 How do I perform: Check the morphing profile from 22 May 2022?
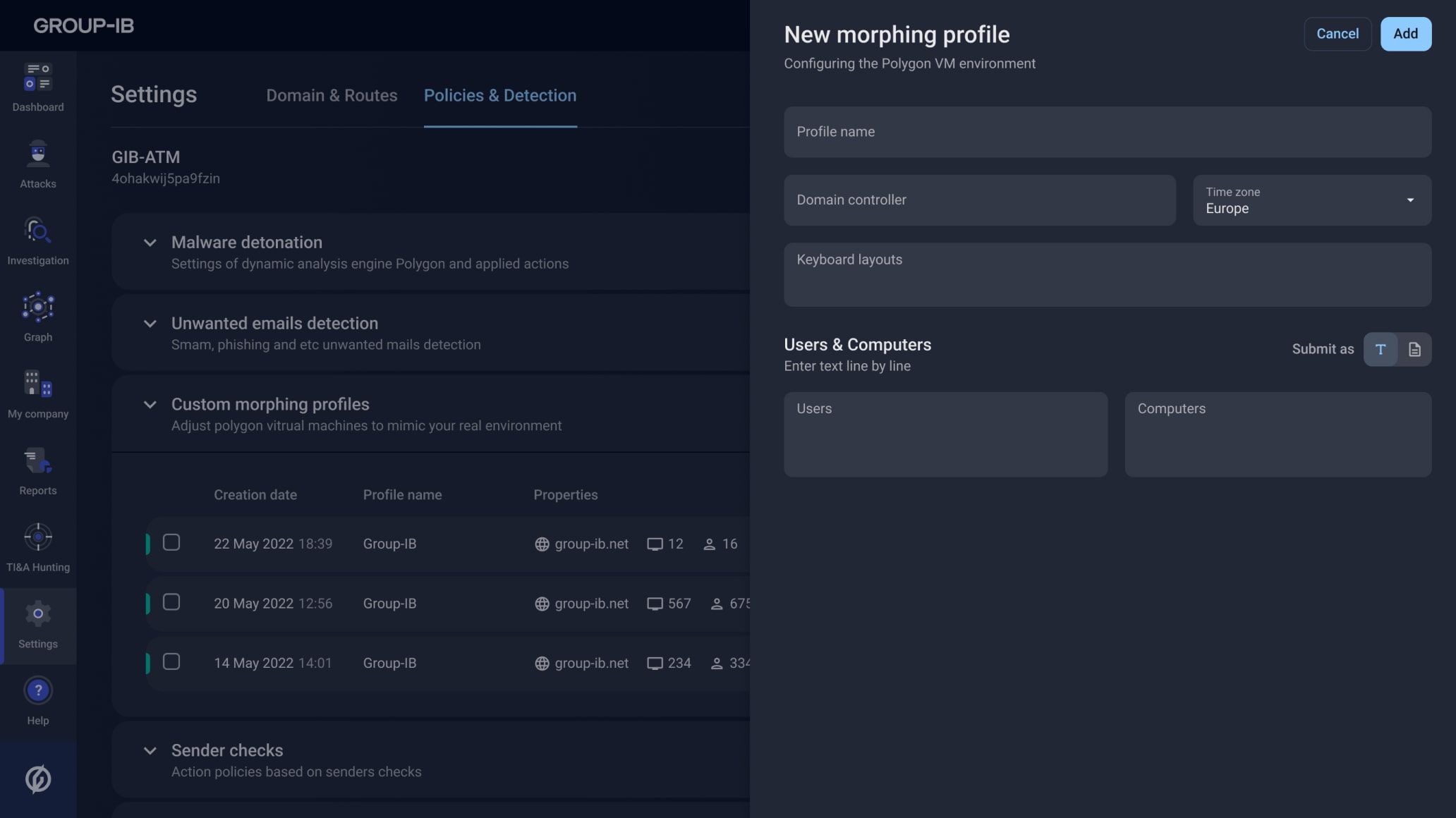tap(171, 542)
